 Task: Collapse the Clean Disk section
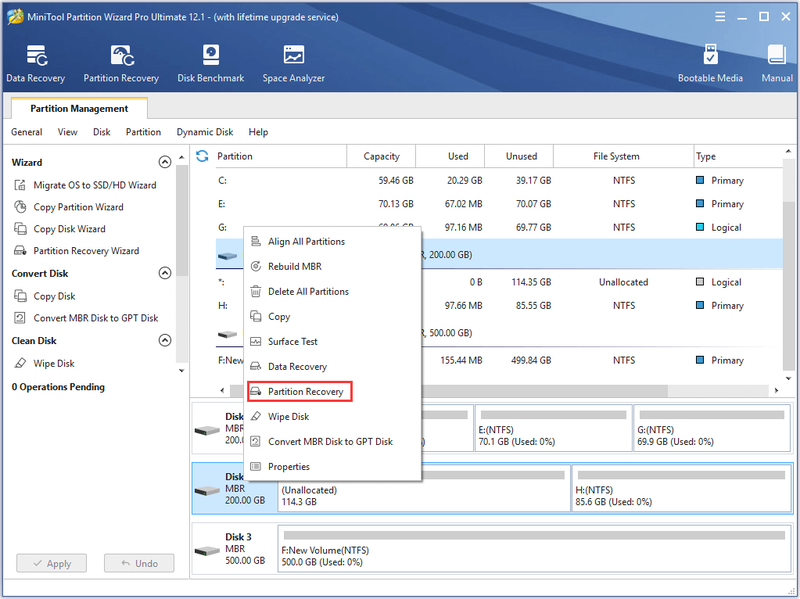click(165, 340)
